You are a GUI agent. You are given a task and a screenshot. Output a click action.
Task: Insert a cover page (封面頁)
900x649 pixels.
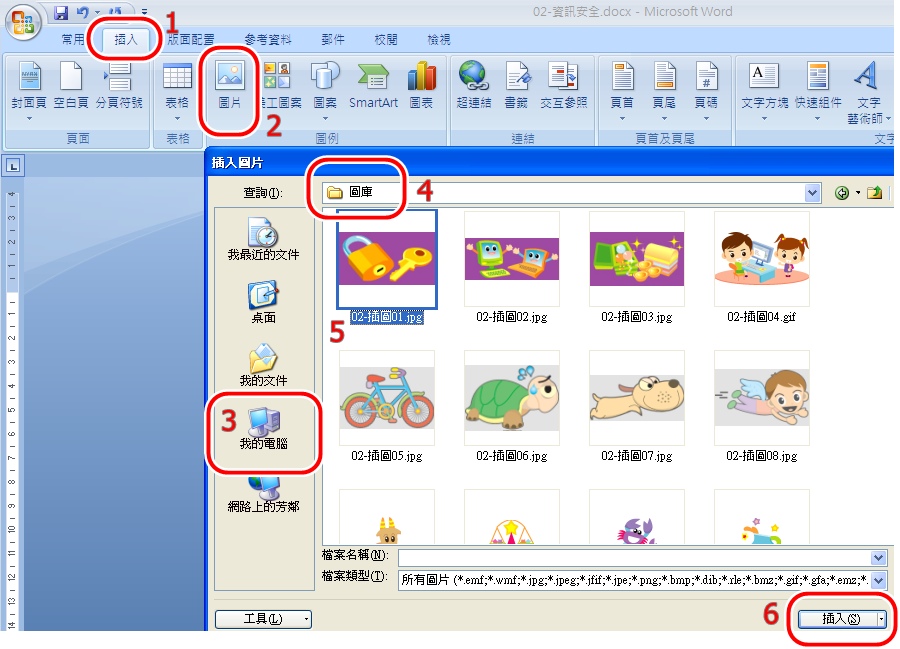point(29,90)
